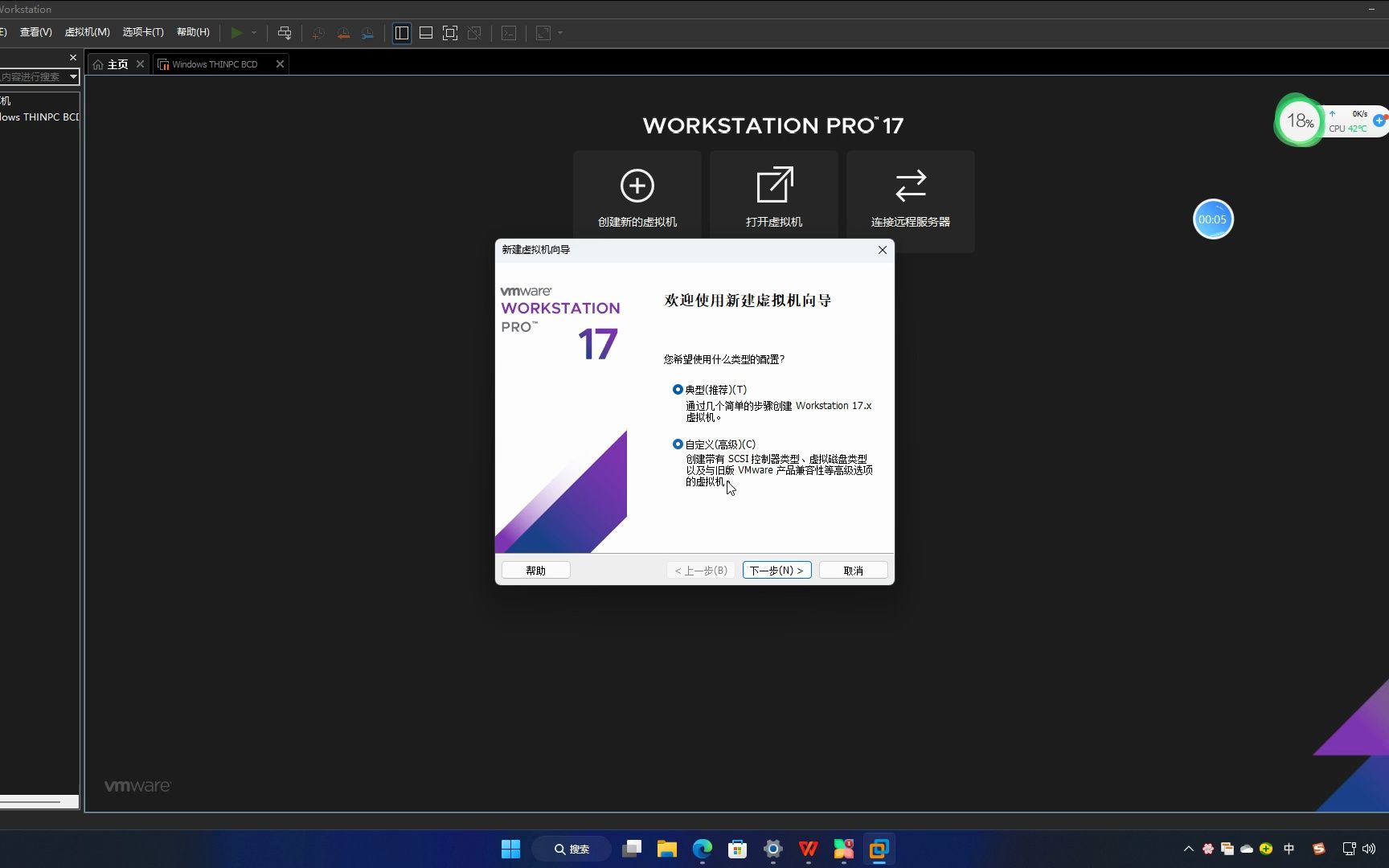Click the taskbar 搜索 search box
This screenshot has height=868, width=1389.
click(x=572, y=849)
